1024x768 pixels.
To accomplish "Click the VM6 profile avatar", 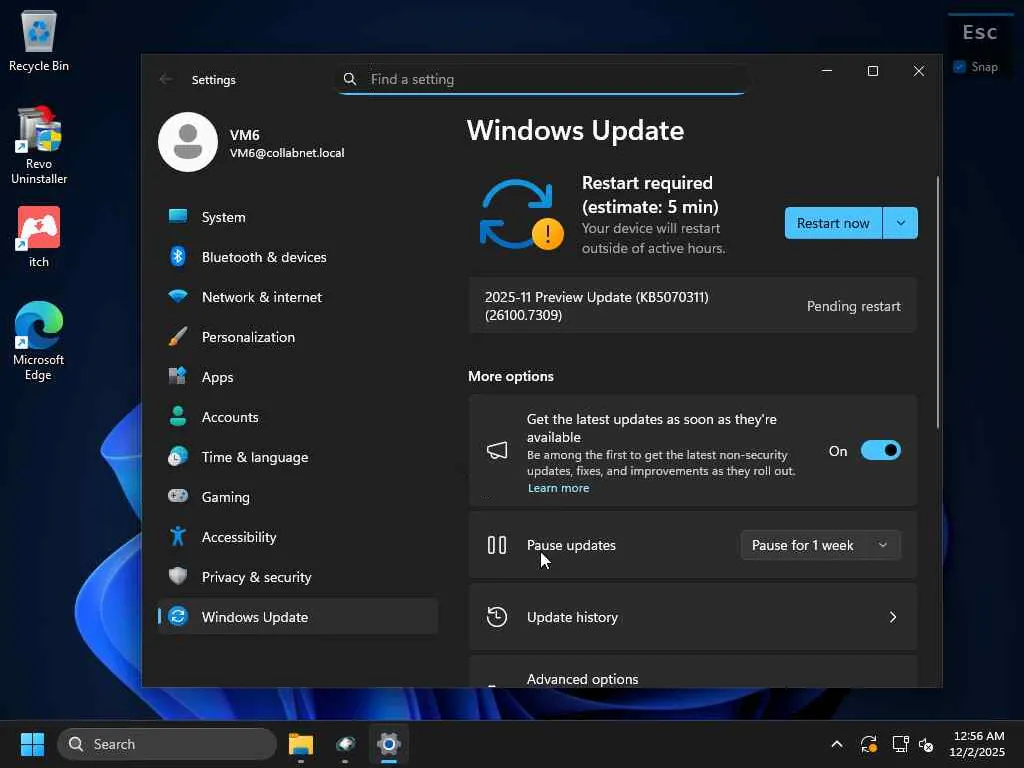I will coord(188,142).
